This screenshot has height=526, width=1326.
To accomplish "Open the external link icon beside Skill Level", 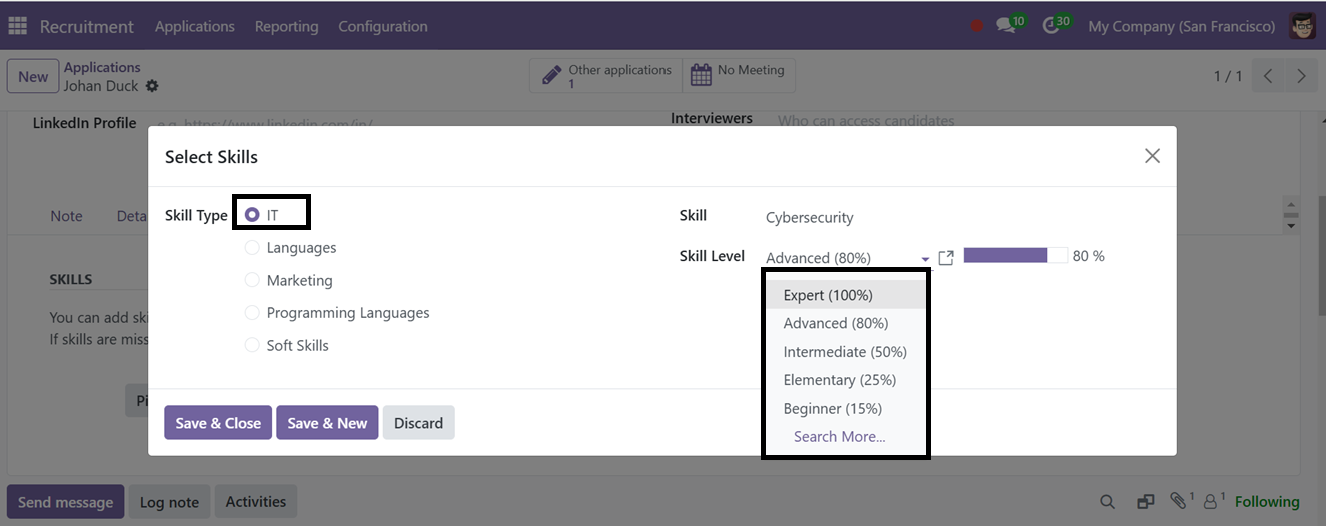I will point(946,258).
